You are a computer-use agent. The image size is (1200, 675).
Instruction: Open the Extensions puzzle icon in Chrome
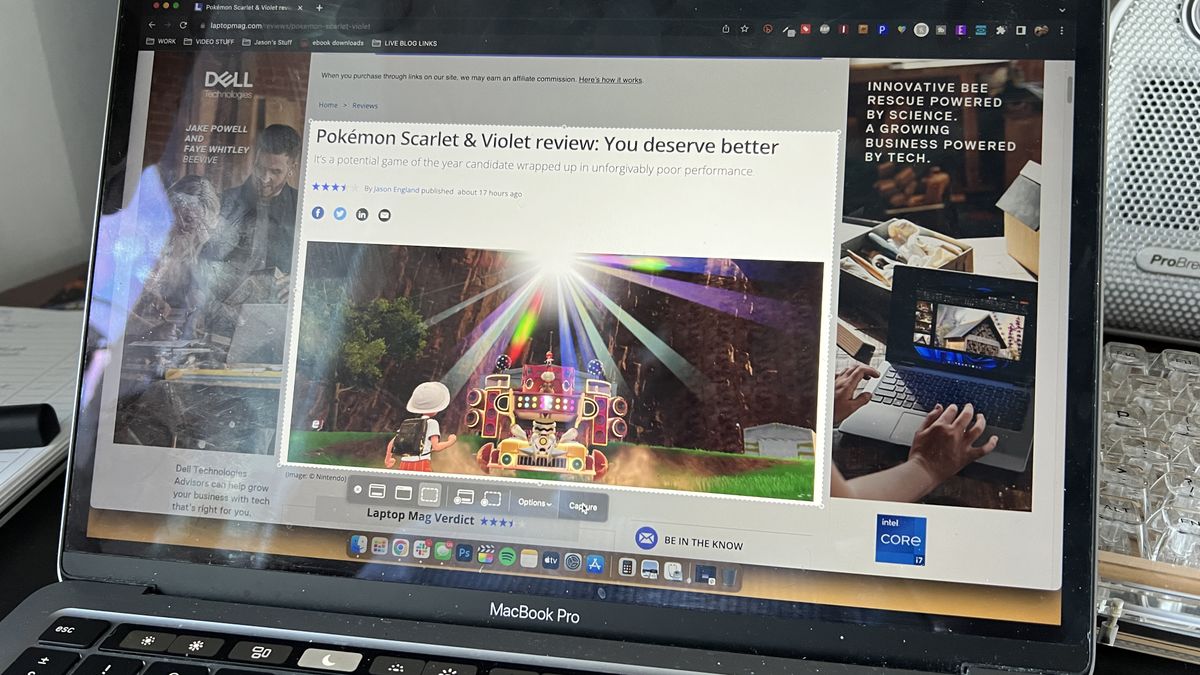tap(1001, 29)
